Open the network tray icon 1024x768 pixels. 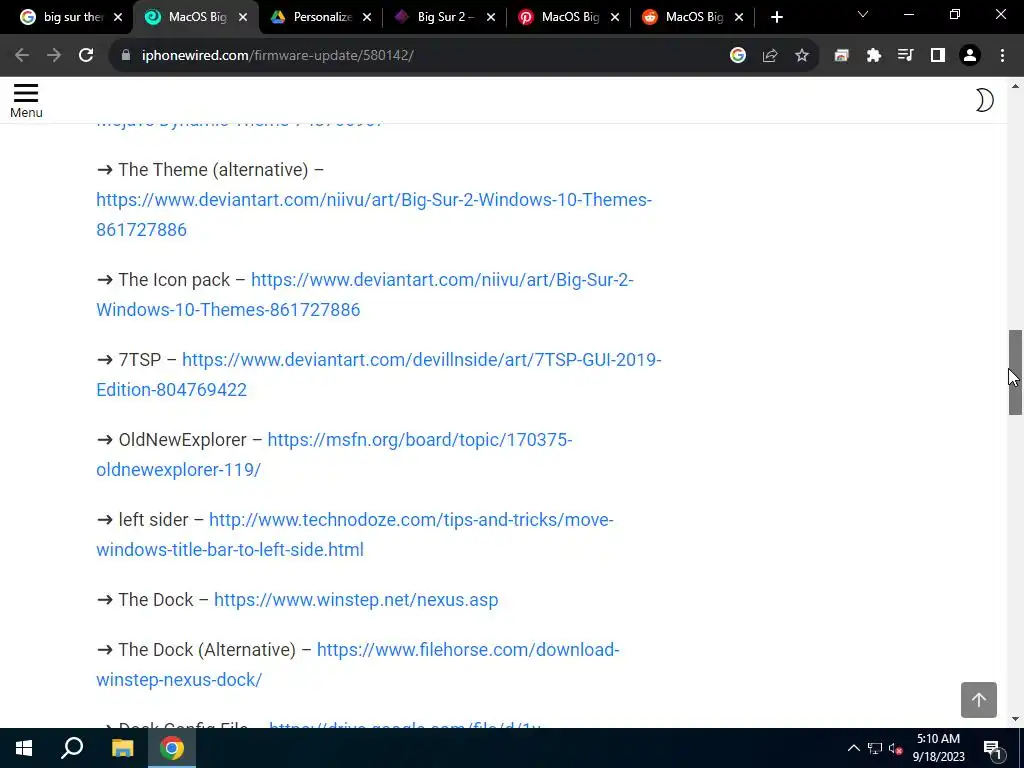point(875,748)
